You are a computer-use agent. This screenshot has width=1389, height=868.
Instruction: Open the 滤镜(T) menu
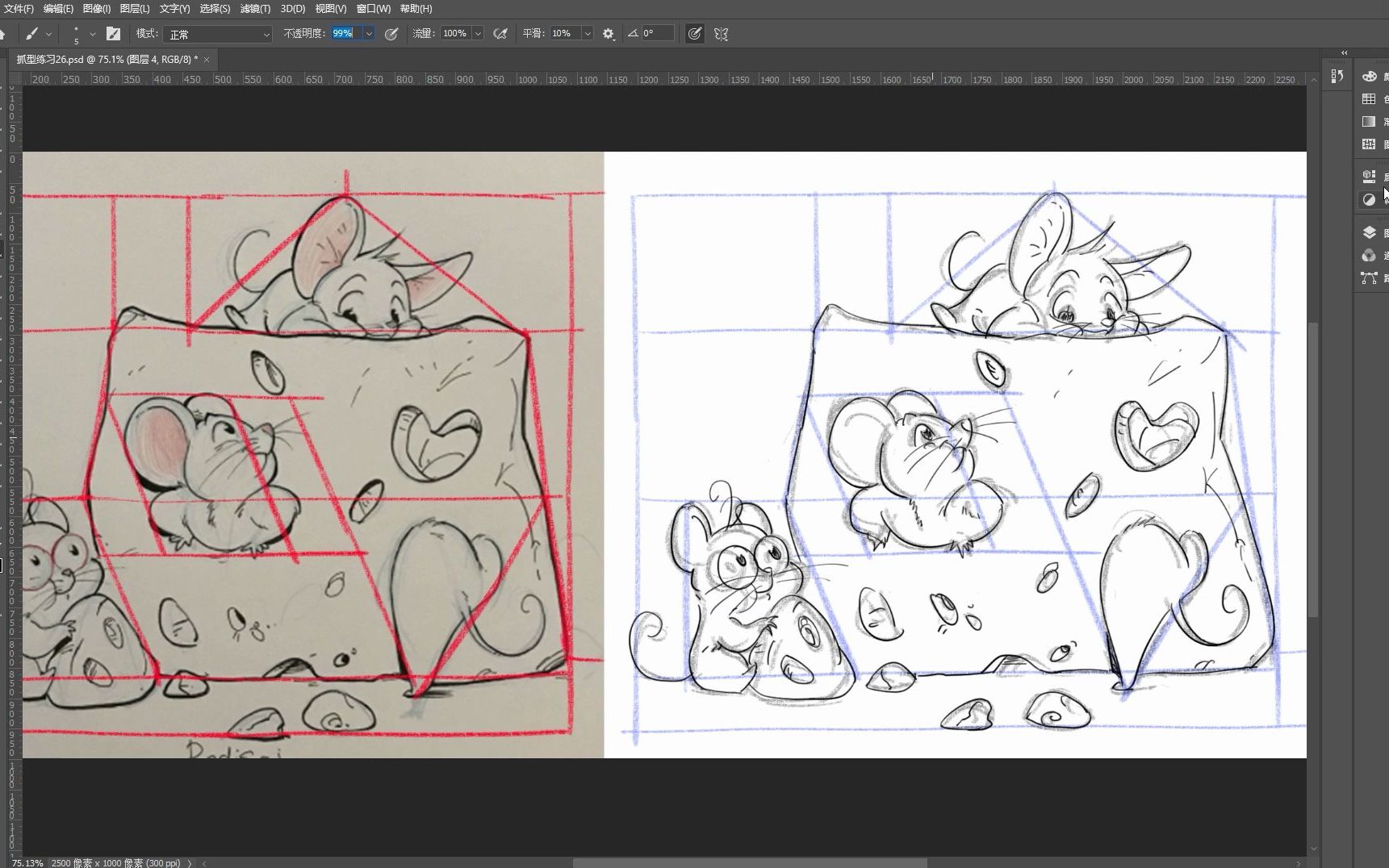coord(255,9)
